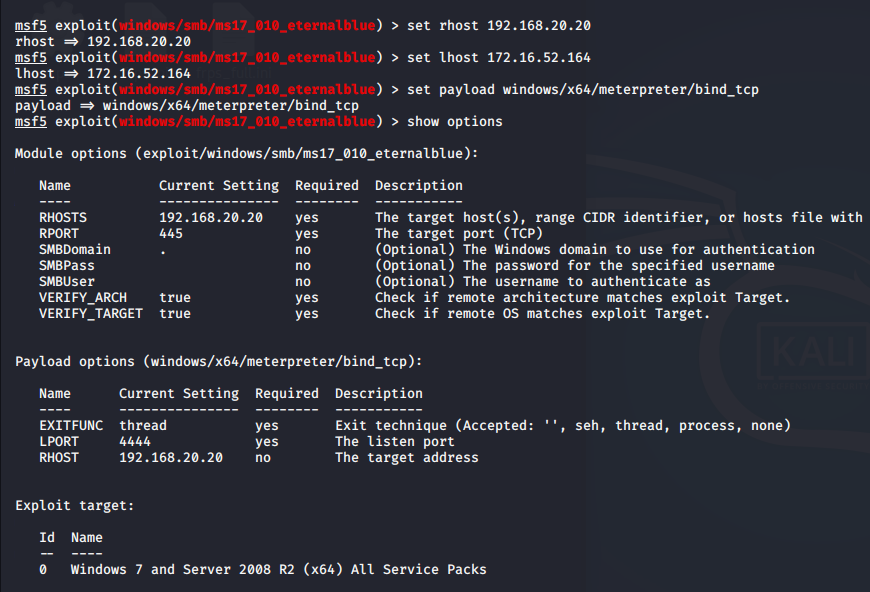Click the SMBUser option name
This screenshot has width=870, height=592.
pyautogui.click(x=67, y=282)
